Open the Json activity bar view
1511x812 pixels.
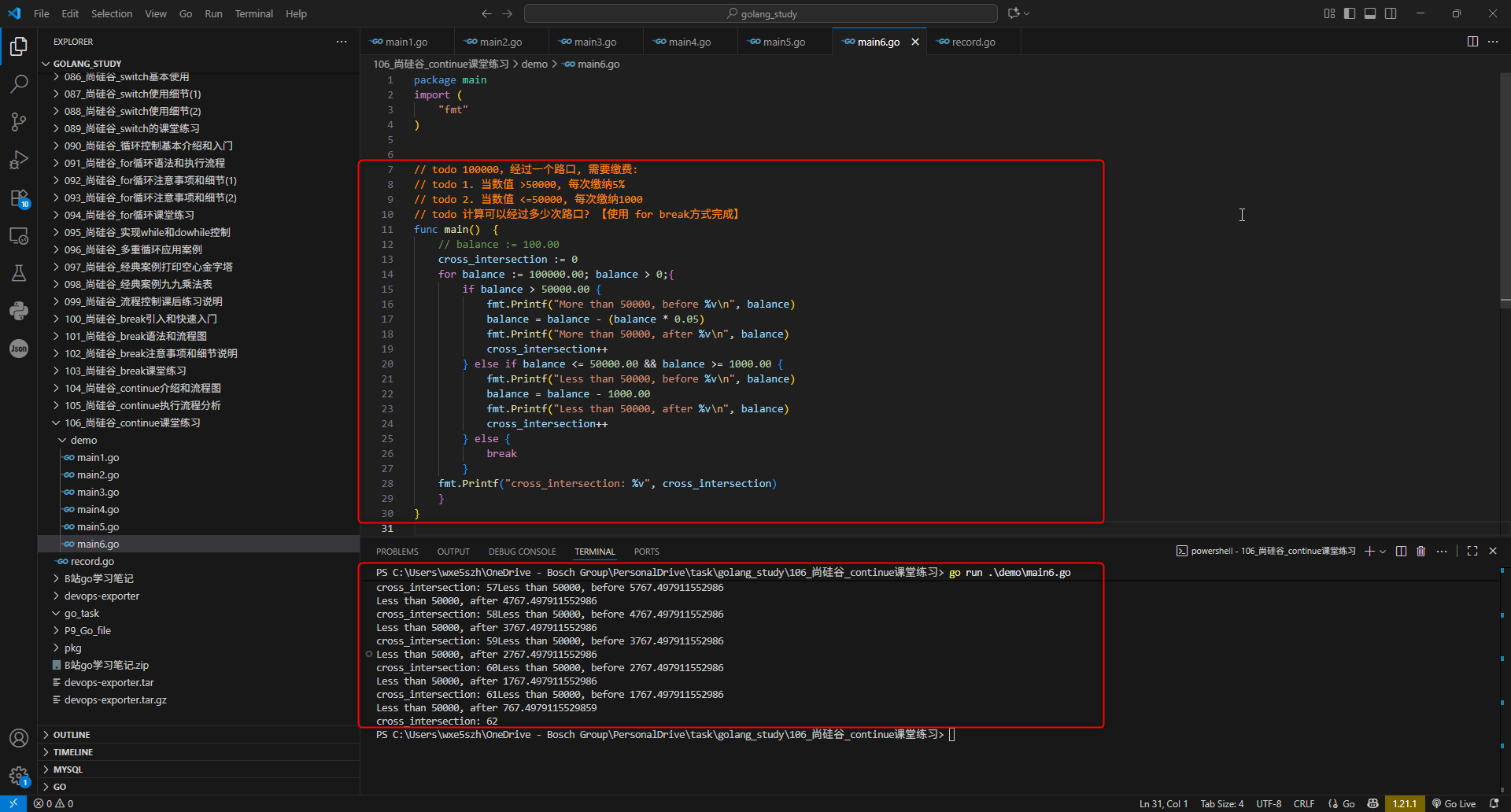point(19,349)
